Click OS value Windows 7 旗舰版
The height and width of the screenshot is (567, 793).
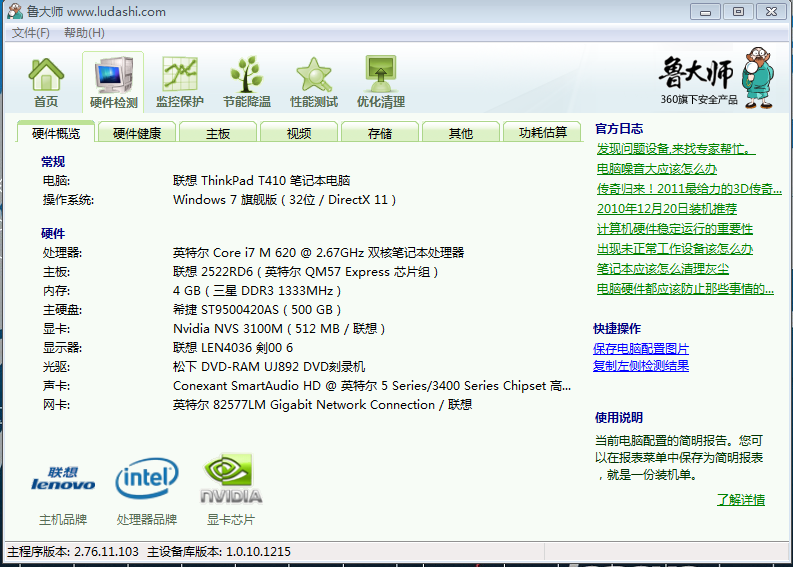click(284, 200)
